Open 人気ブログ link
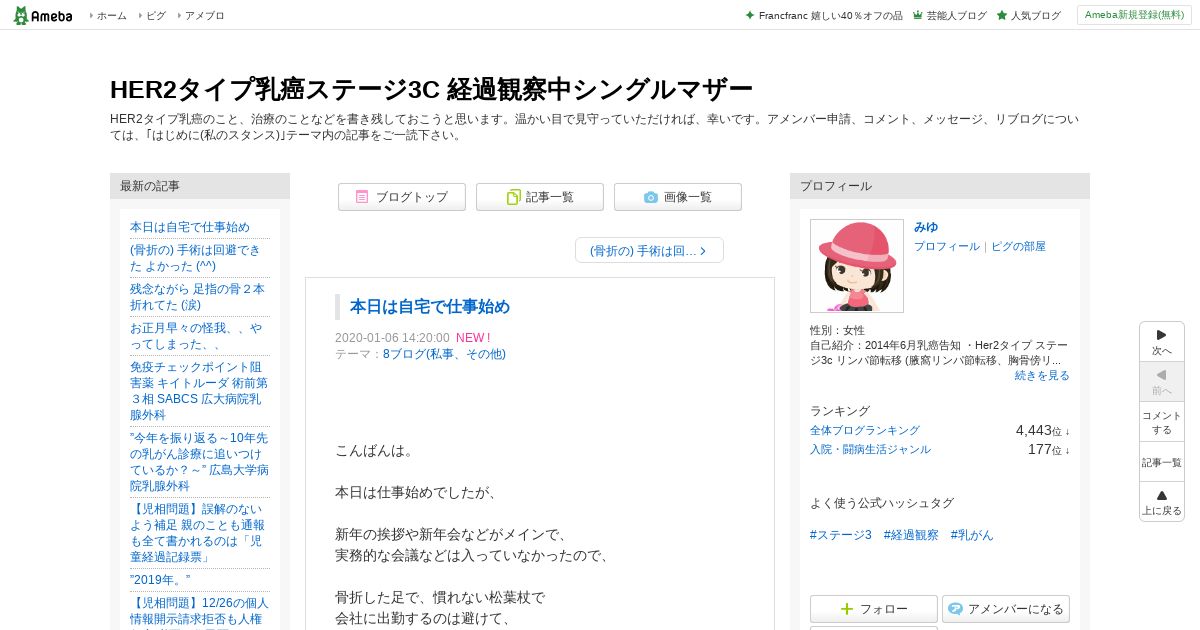1200x630 pixels. point(1036,16)
